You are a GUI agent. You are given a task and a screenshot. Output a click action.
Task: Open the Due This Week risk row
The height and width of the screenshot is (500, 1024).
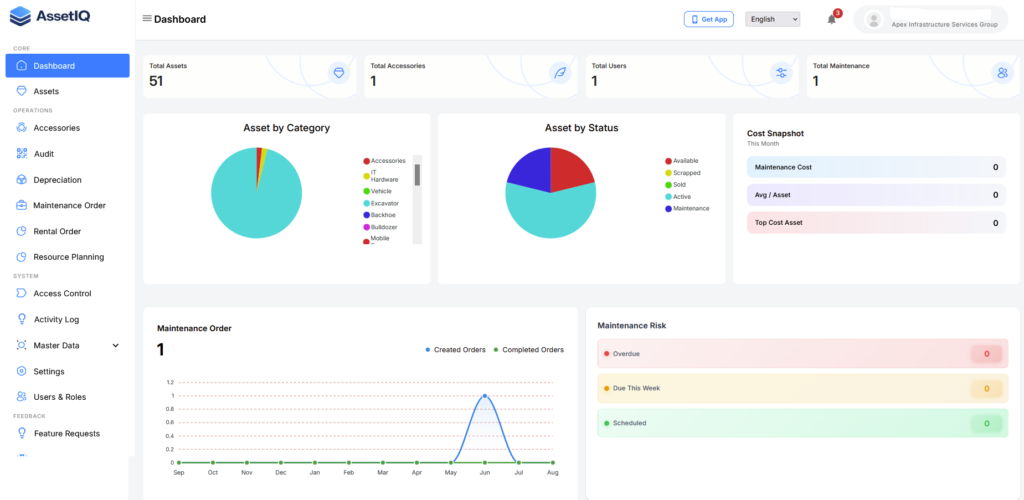pyautogui.click(x=803, y=388)
